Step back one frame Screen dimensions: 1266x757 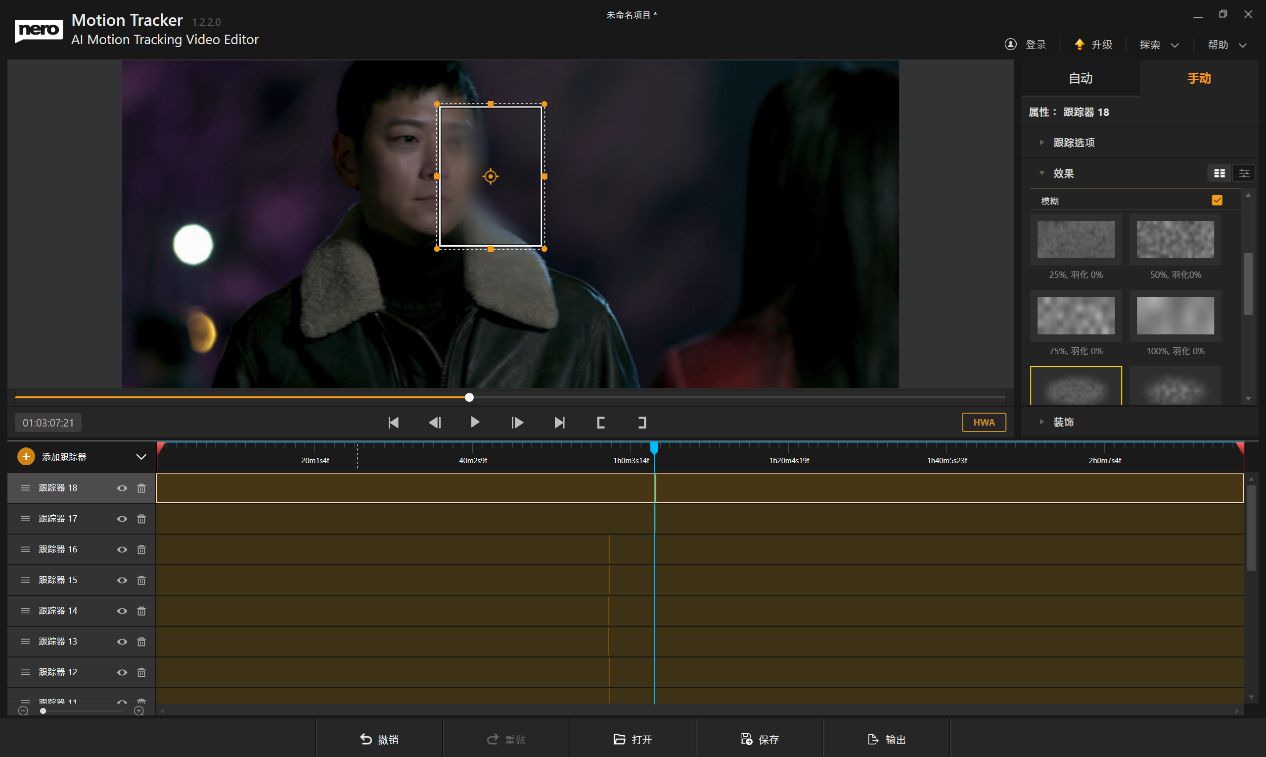click(x=435, y=422)
